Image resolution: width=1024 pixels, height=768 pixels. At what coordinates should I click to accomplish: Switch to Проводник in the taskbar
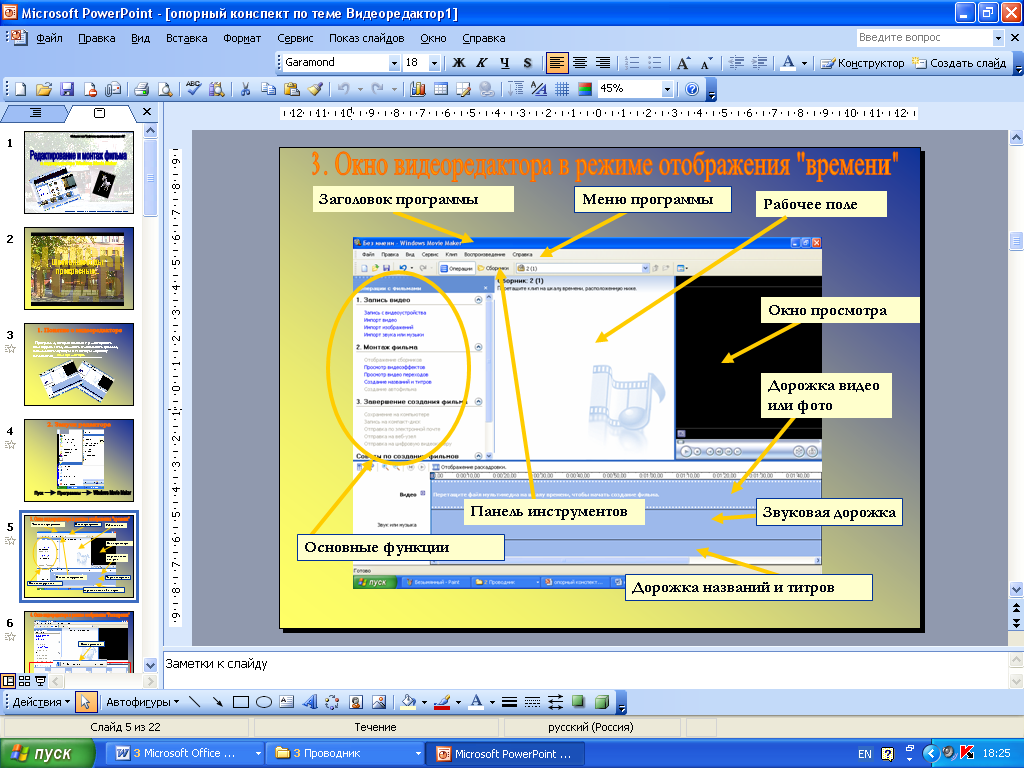click(x=347, y=754)
